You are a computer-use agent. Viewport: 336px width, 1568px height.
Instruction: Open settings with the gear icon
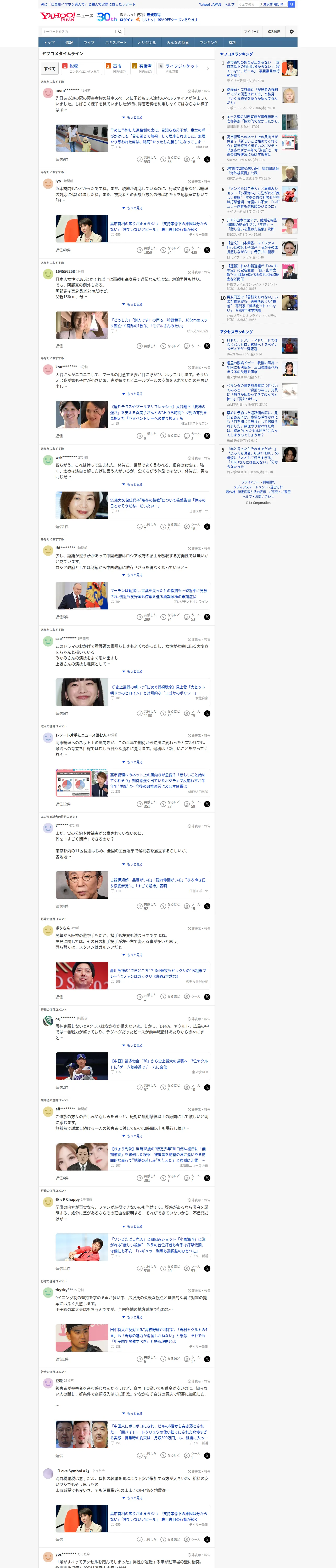point(292,32)
